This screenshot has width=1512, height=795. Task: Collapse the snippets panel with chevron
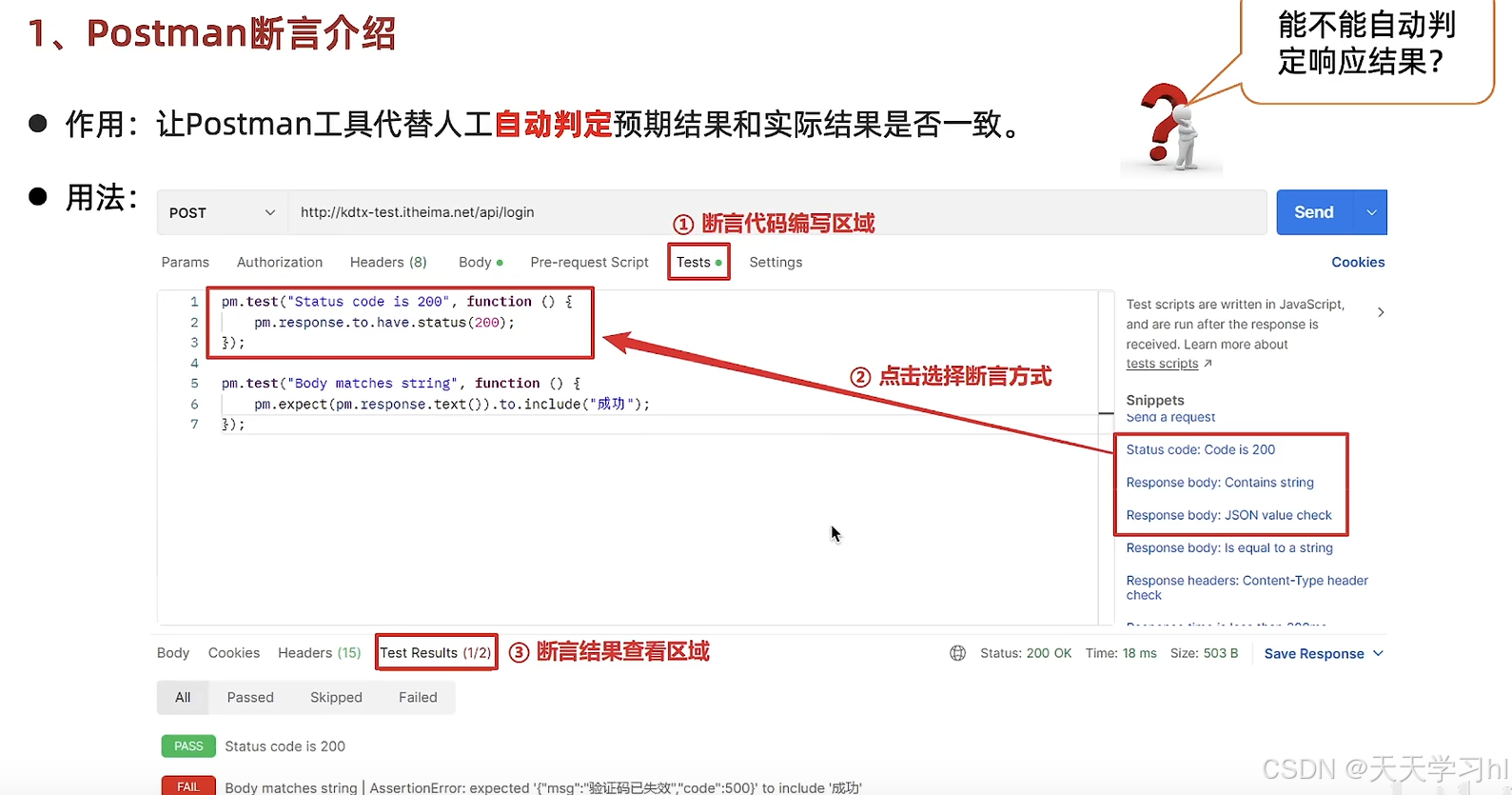tap(1381, 312)
